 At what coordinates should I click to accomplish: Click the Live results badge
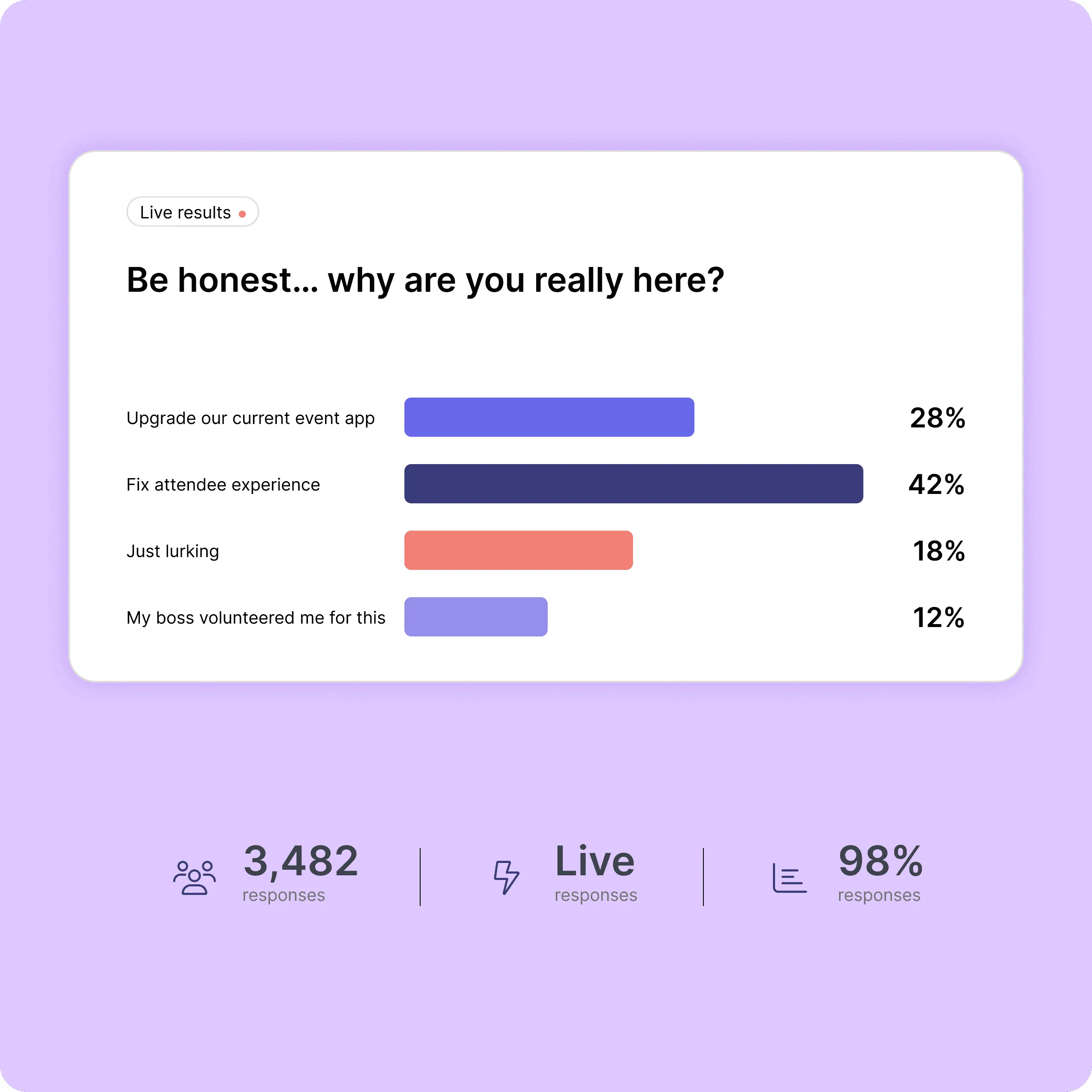point(193,212)
